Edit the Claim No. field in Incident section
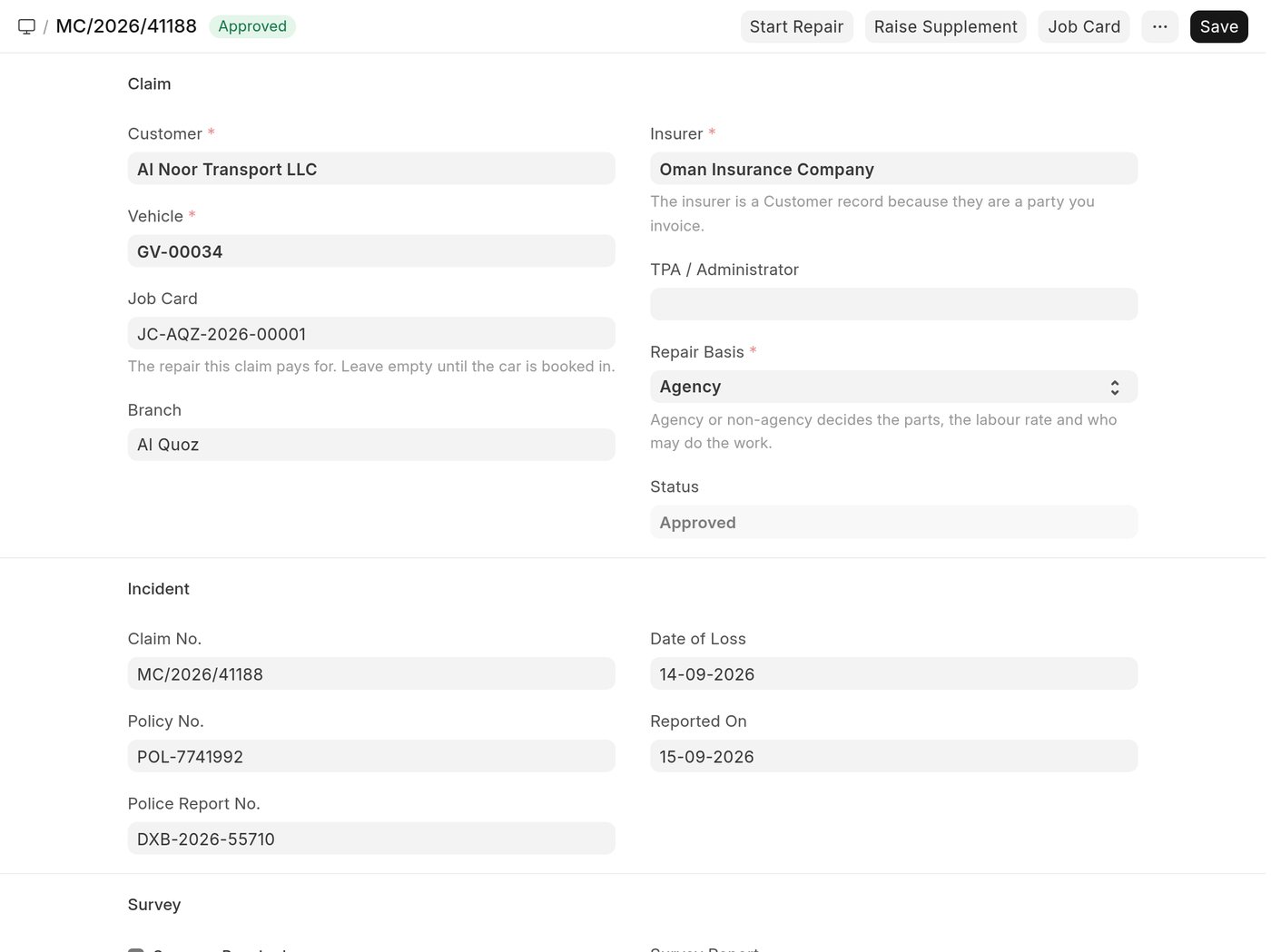1271x952 pixels. point(371,674)
